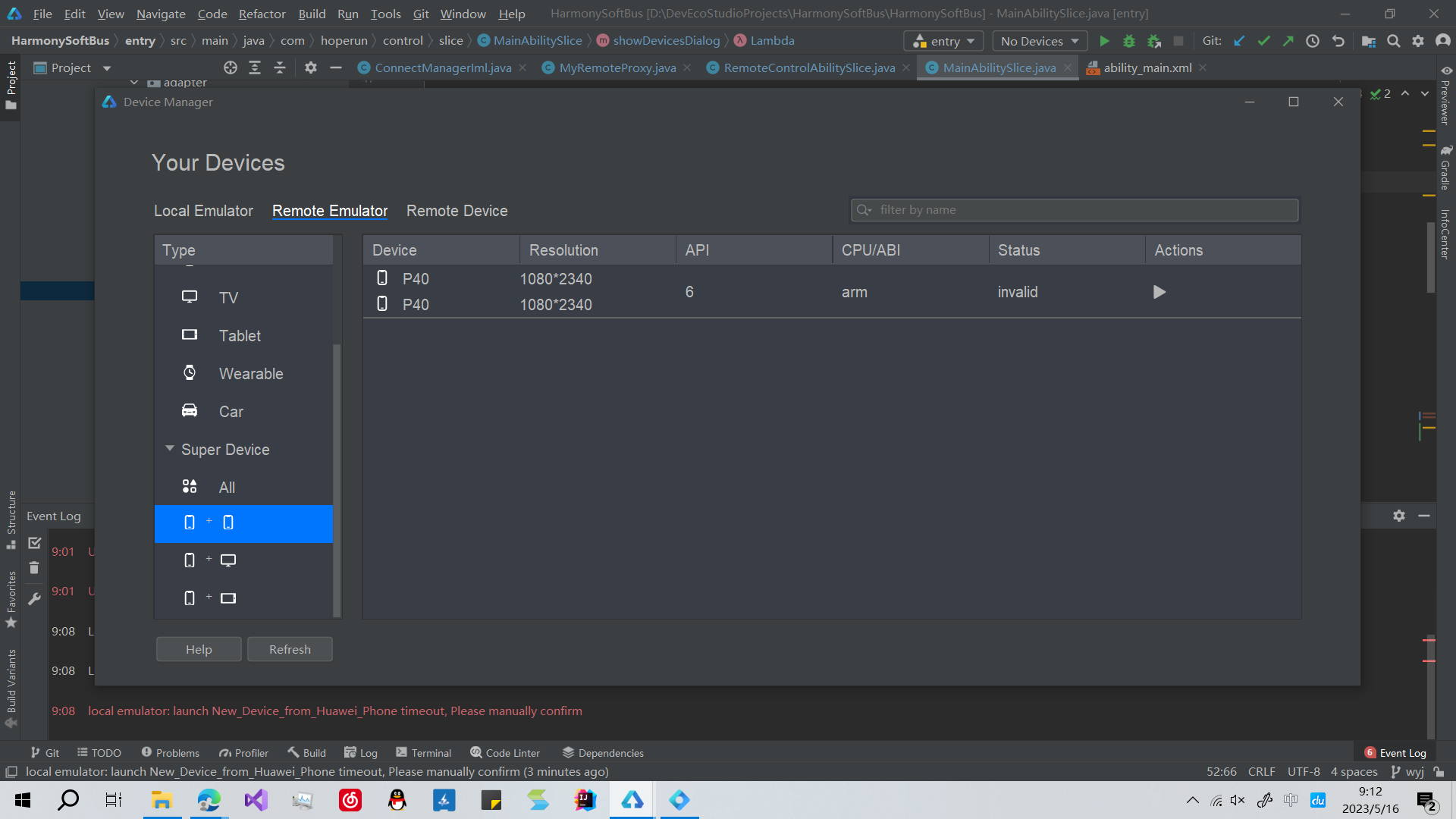This screenshot has height=819, width=1456.
Task: Launch the P40 super device emulator
Action: click(x=1159, y=292)
